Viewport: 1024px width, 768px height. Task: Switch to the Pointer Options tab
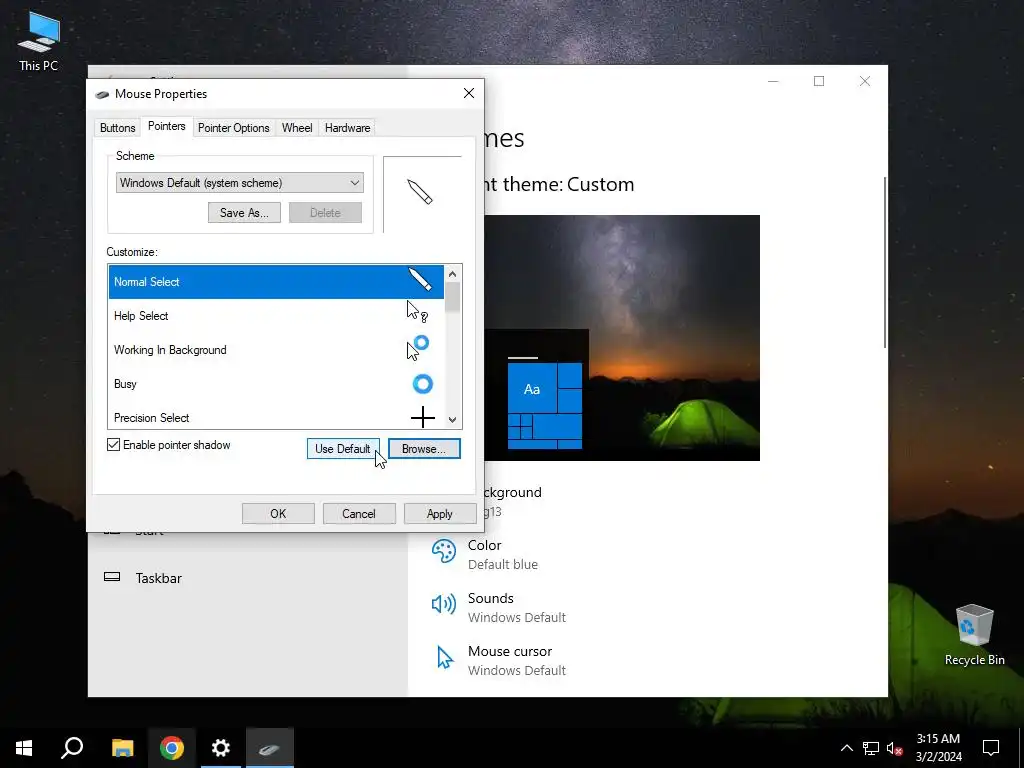[234, 127]
